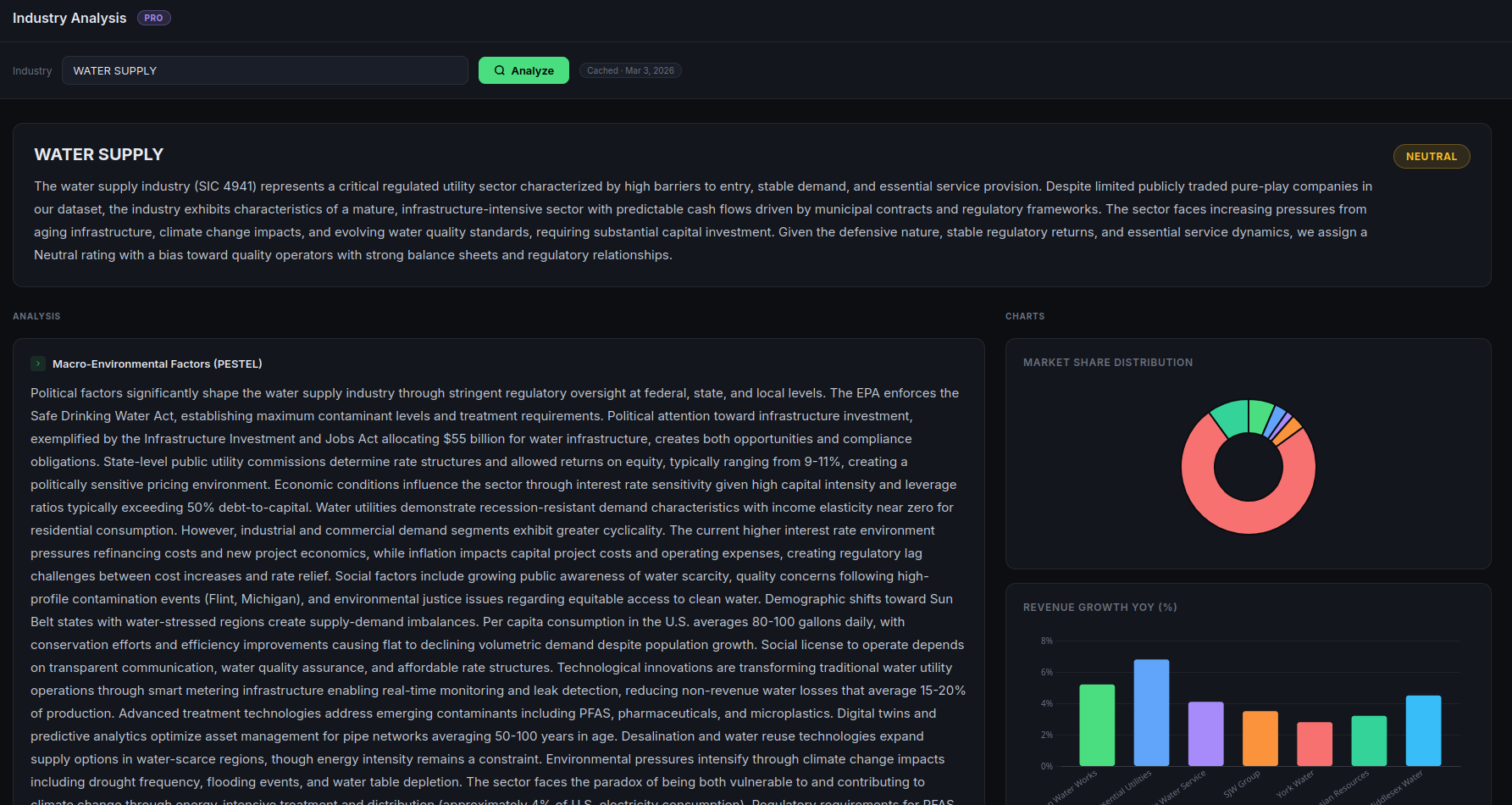This screenshot has width=1512, height=805.
Task: Click the teal slice of the donut chart
Action: pyautogui.click(x=1231, y=417)
